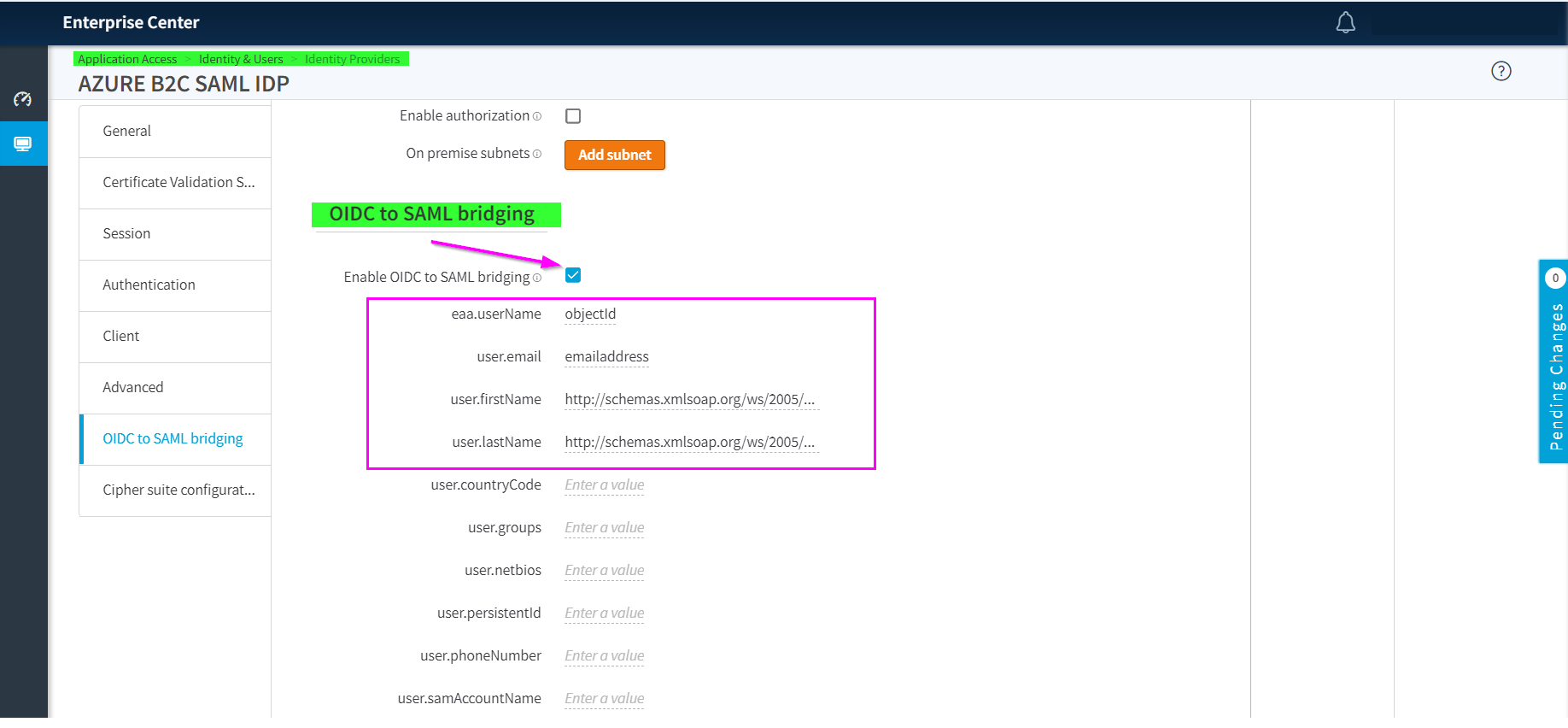Viewport: 1568px width, 728px height.
Task: Click the eaa.userName label
Action: [496, 314]
